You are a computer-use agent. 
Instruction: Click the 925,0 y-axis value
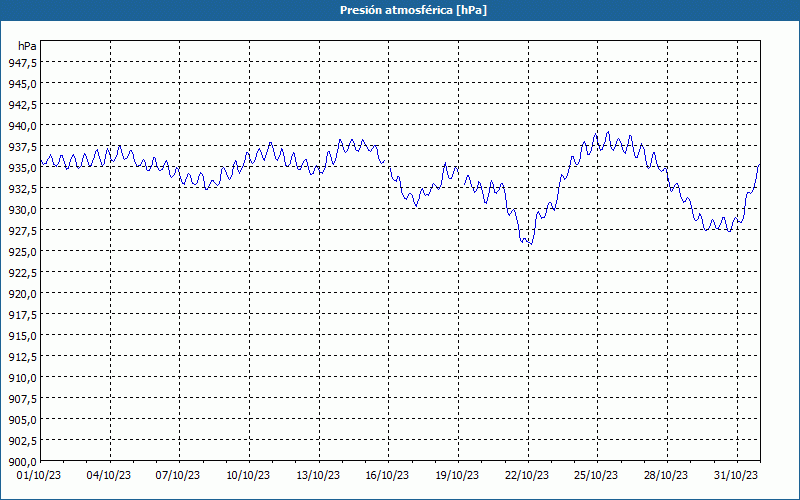[22, 251]
